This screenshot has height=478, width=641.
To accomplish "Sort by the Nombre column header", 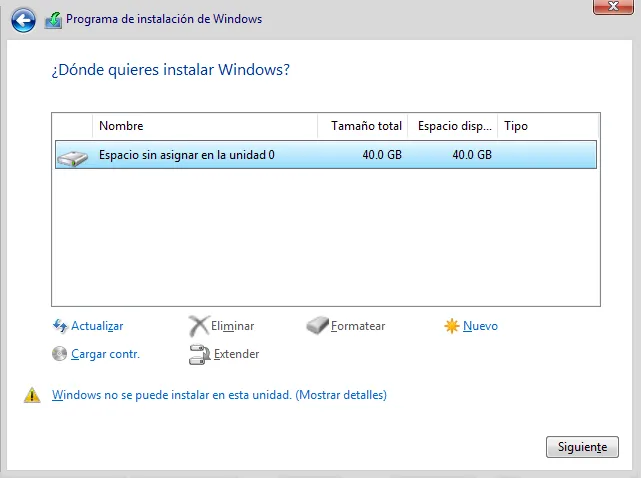I will point(205,126).
